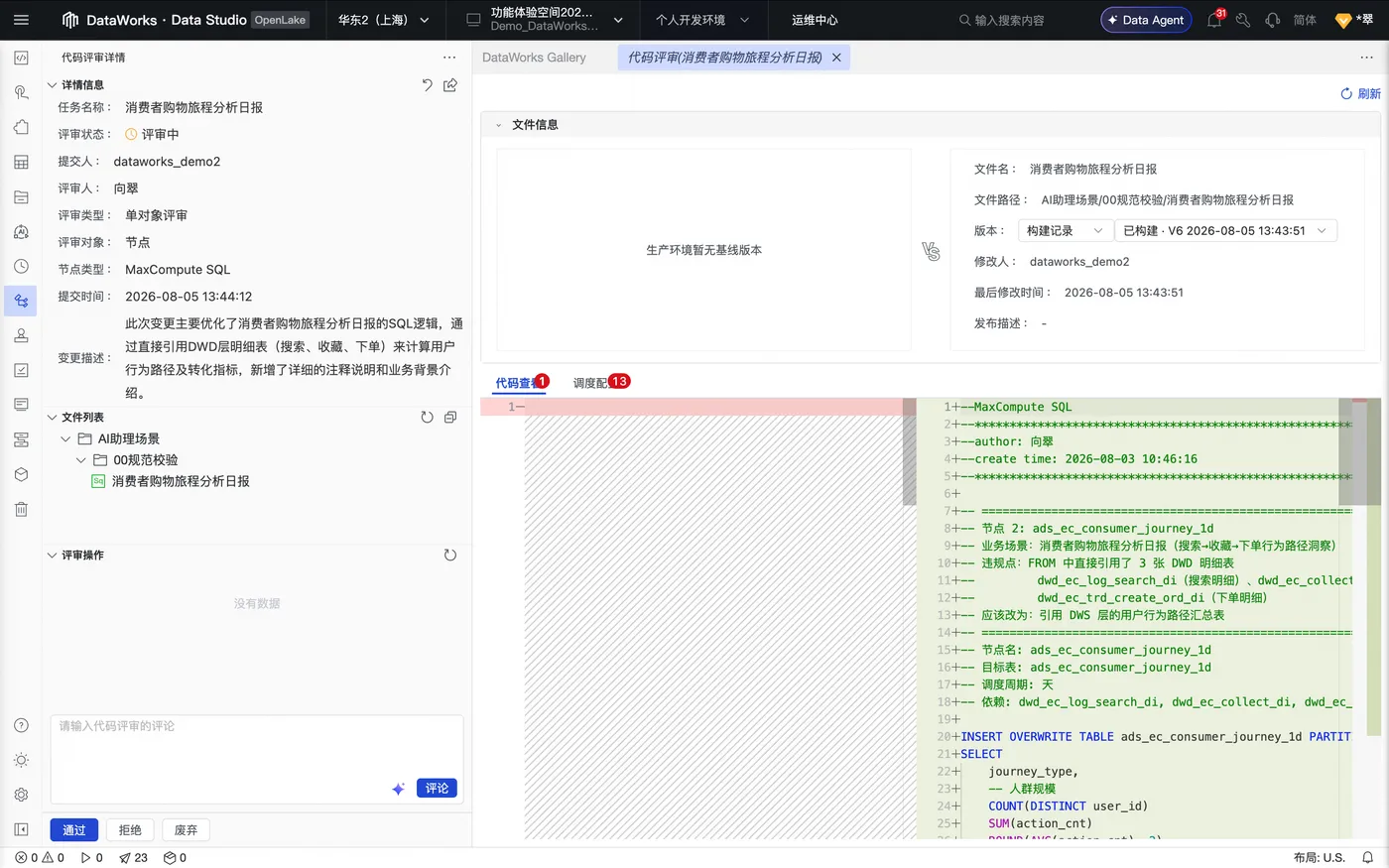Click the share icon in 详情信息 section

[450, 85]
